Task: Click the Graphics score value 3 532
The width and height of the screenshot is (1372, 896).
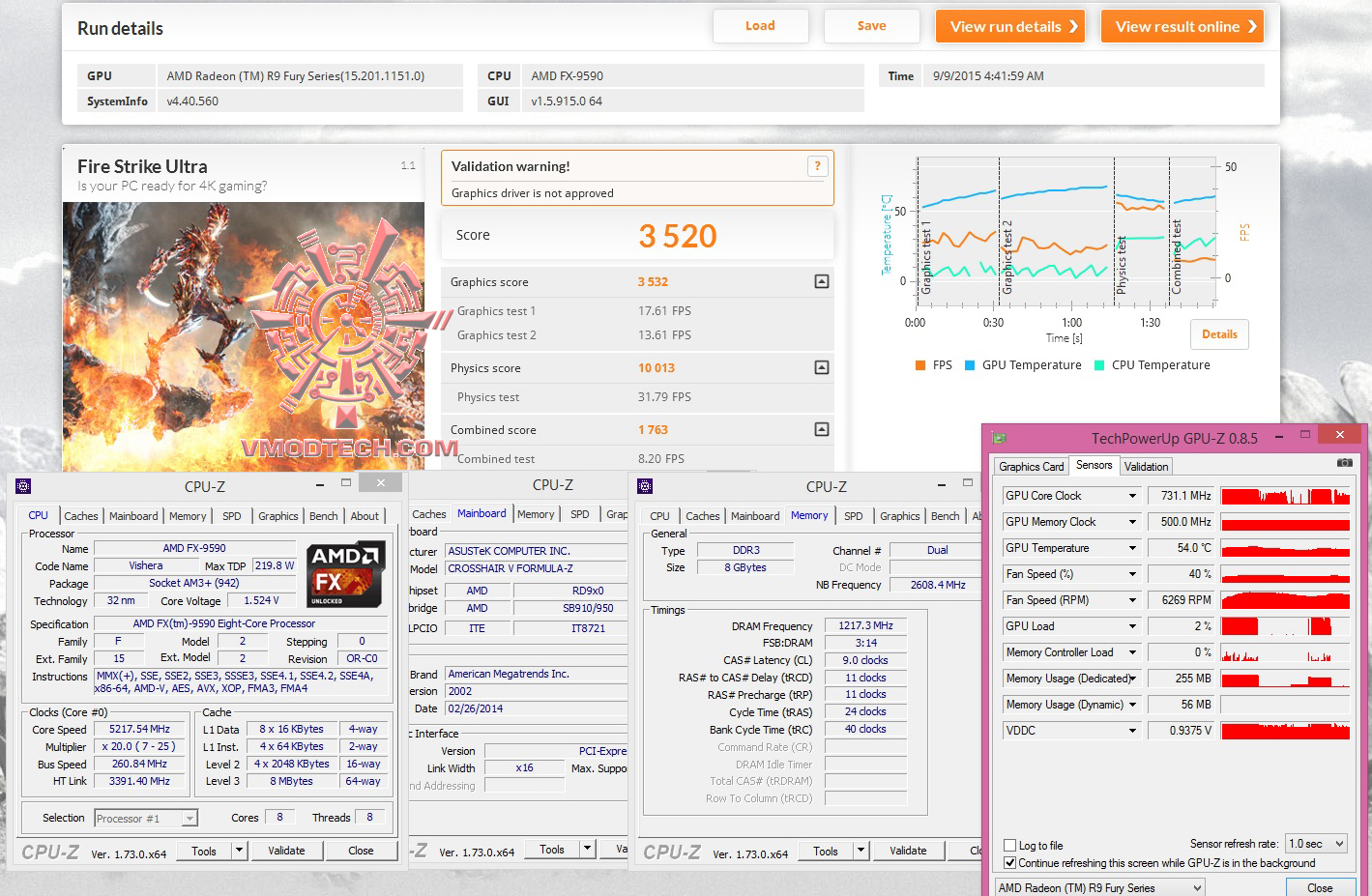Action: [653, 282]
